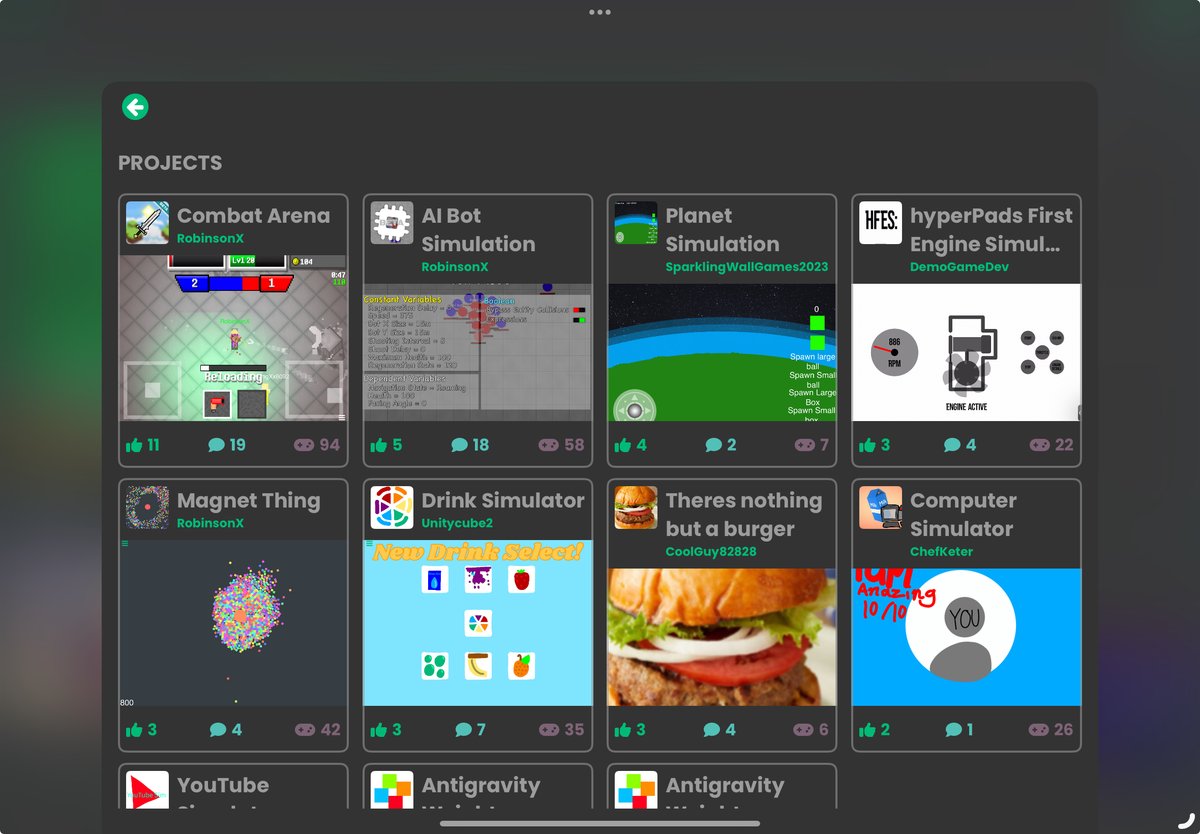Tap the green back arrow button
This screenshot has width=1200, height=834.
[135, 106]
